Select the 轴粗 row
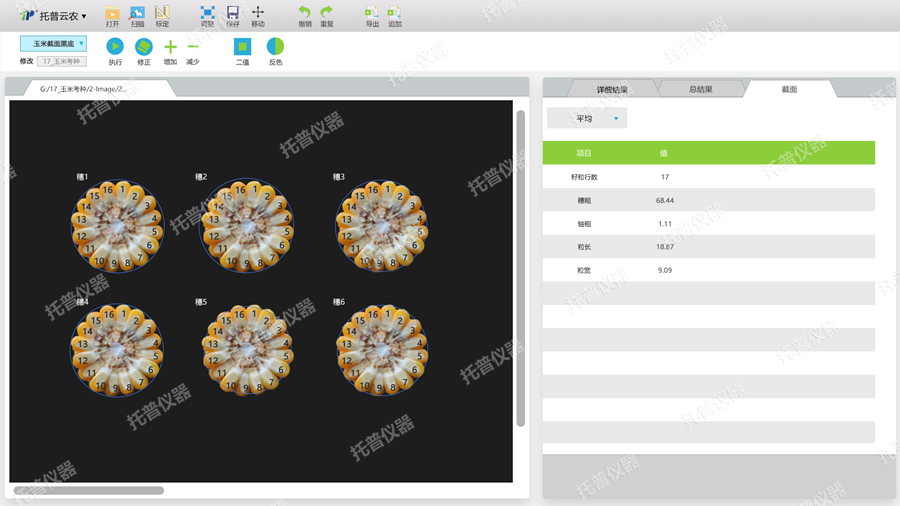This screenshot has width=900, height=506. [x=709, y=224]
